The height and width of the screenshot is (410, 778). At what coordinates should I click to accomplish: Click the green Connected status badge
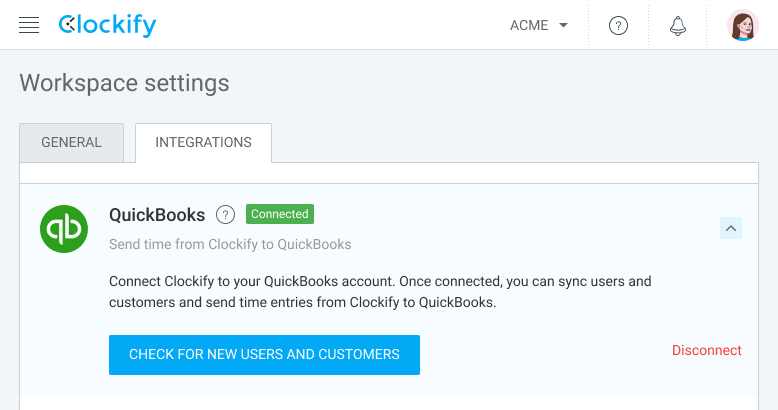280,214
